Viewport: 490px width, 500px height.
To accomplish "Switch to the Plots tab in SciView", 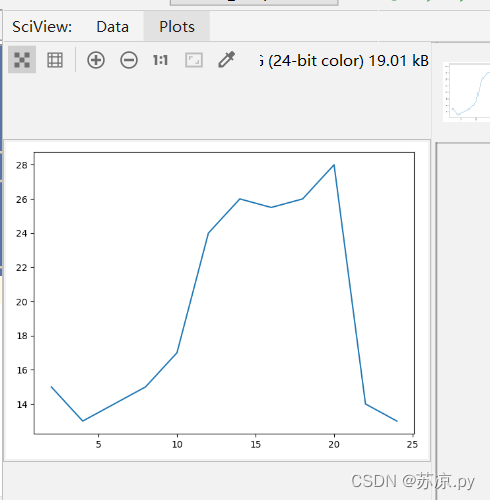I will 177,27.
